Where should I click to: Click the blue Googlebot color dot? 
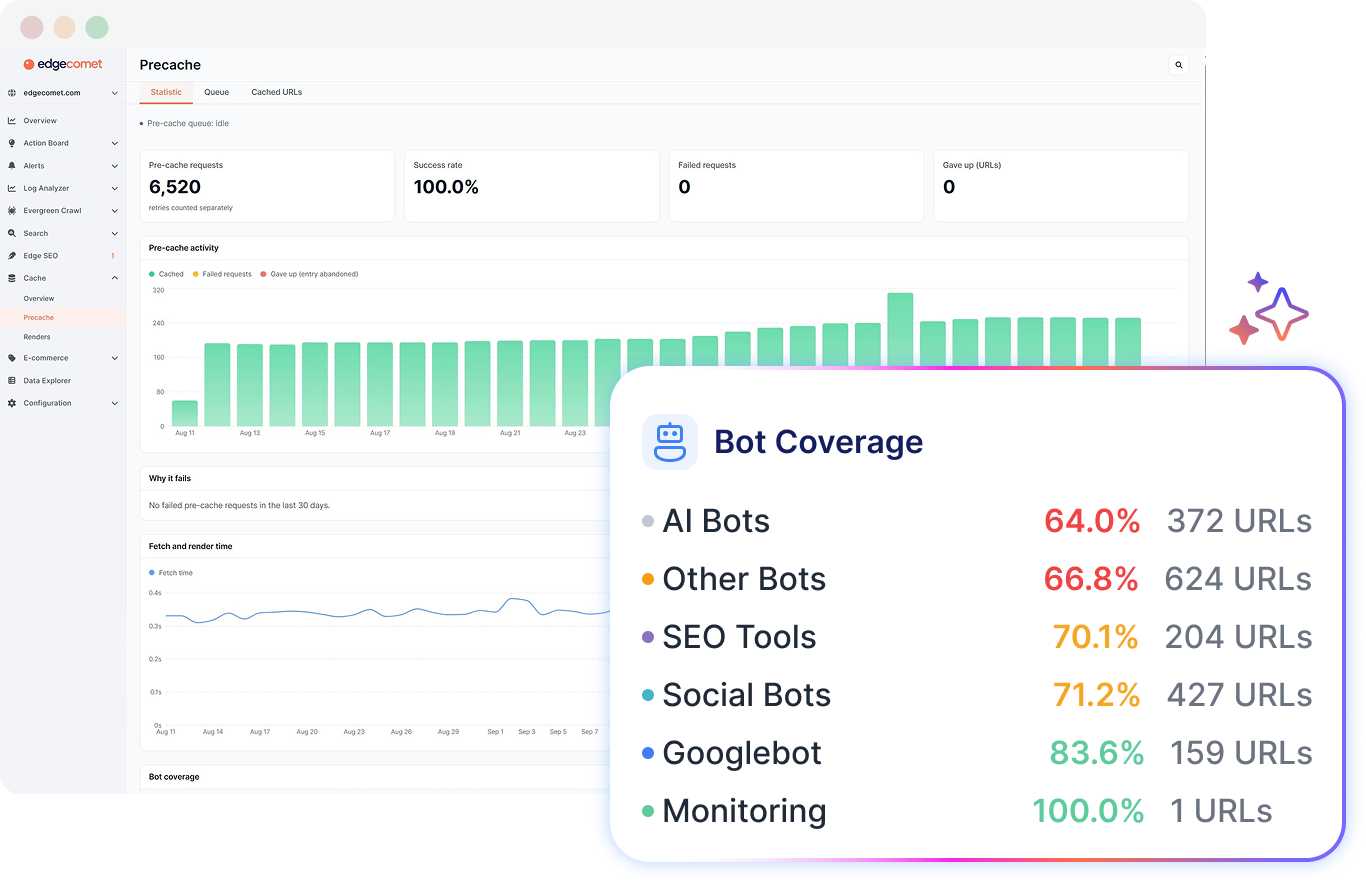pos(648,753)
